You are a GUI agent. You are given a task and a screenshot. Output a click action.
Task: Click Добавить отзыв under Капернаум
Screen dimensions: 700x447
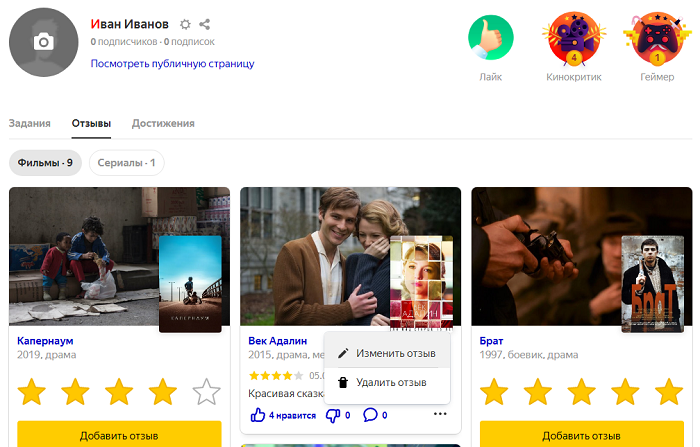pyautogui.click(x=119, y=435)
